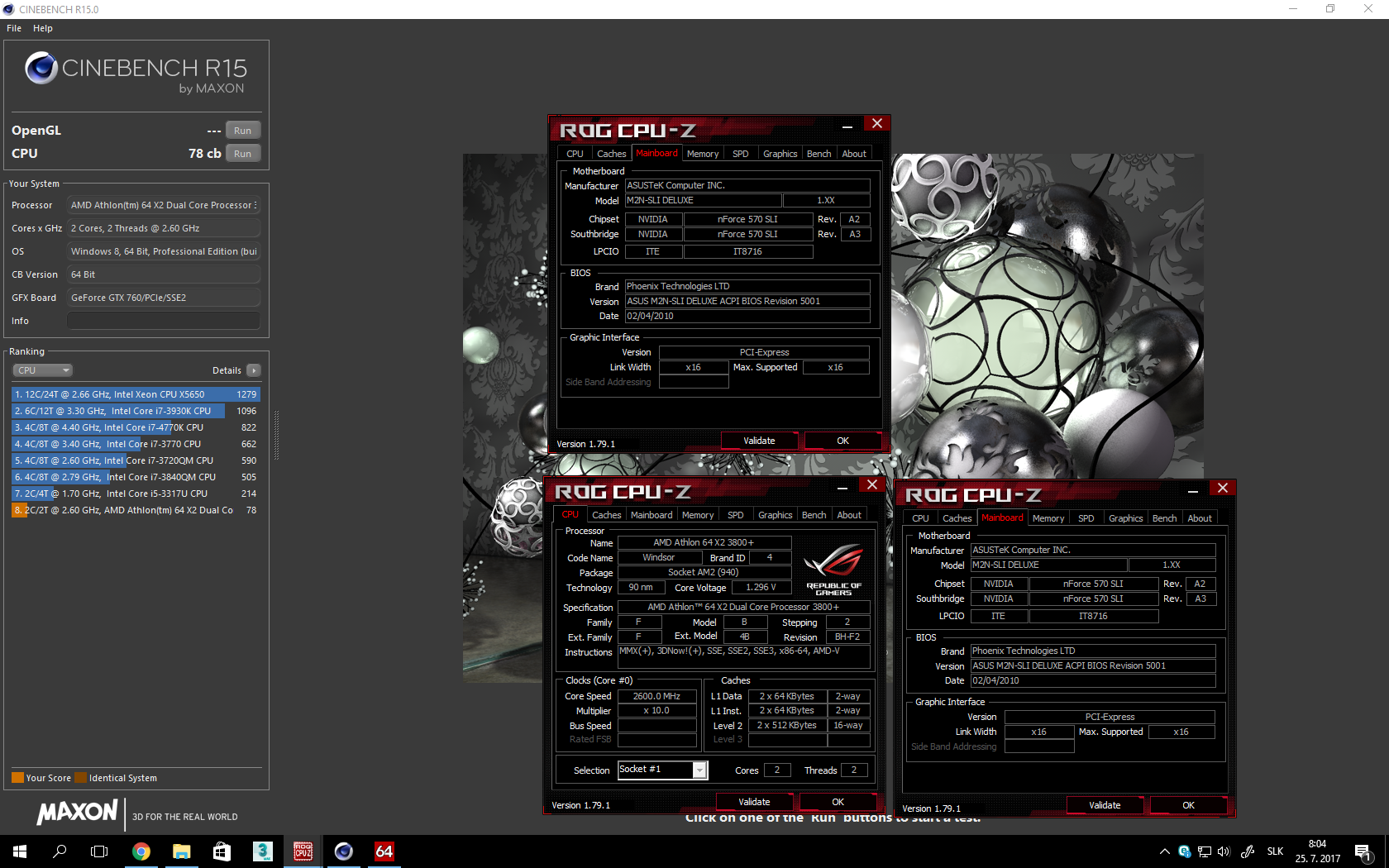Open SPD tab in top CPU-Z window
The image size is (1389, 868).
pyautogui.click(x=741, y=154)
